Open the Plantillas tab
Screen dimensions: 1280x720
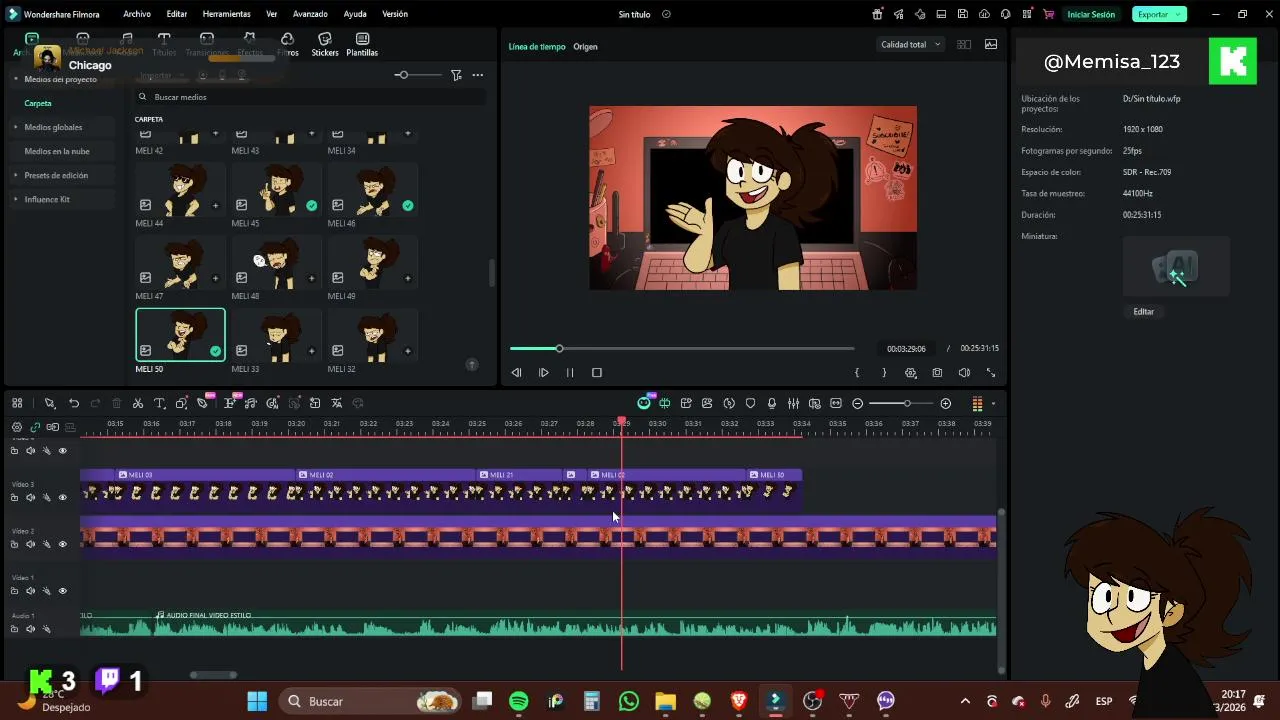click(362, 44)
